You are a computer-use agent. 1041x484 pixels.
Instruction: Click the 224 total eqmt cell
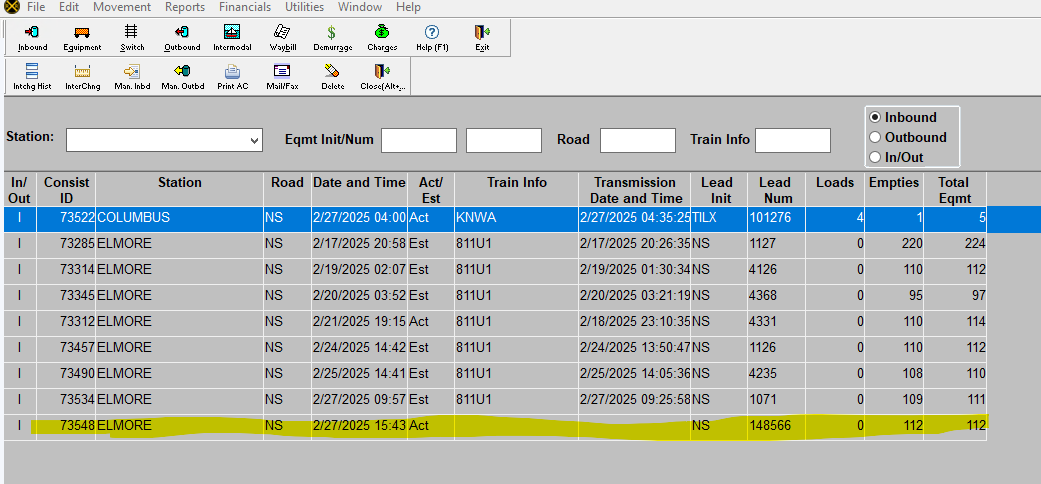coord(955,244)
